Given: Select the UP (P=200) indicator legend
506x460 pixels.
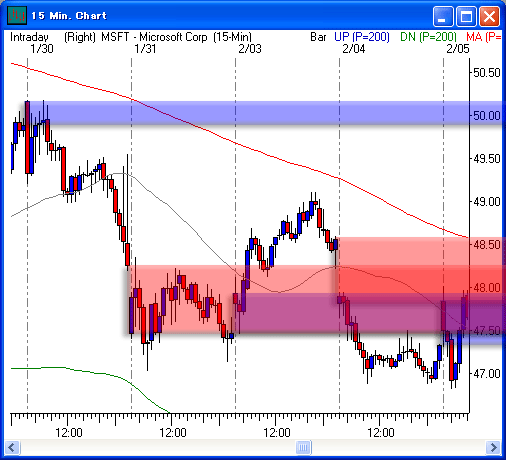Looking at the screenshot, I should point(362,37).
